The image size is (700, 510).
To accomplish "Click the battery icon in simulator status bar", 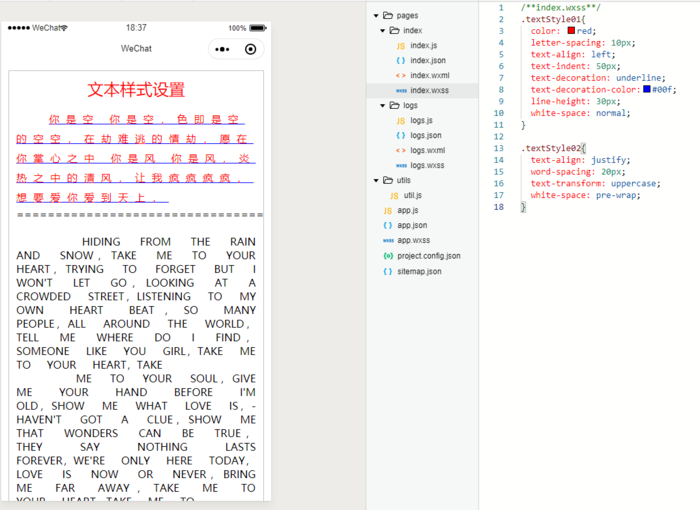I will 258,28.
